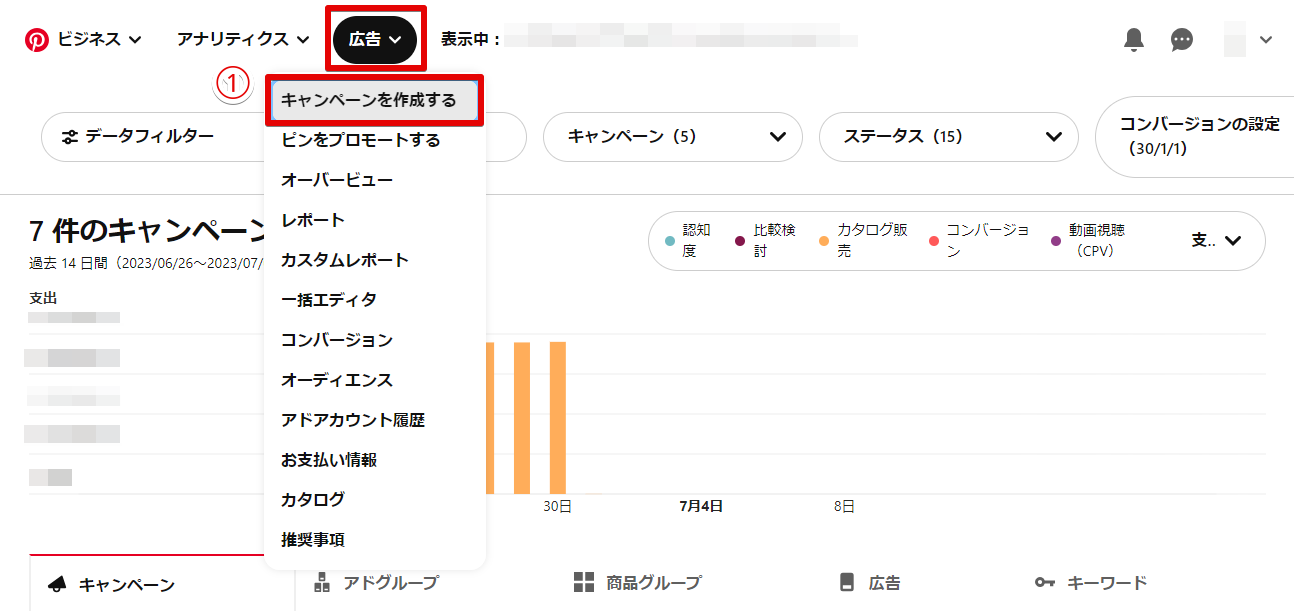Expand the アナリティクス dropdown
1294x611 pixels.
click(x=243, y=40)
